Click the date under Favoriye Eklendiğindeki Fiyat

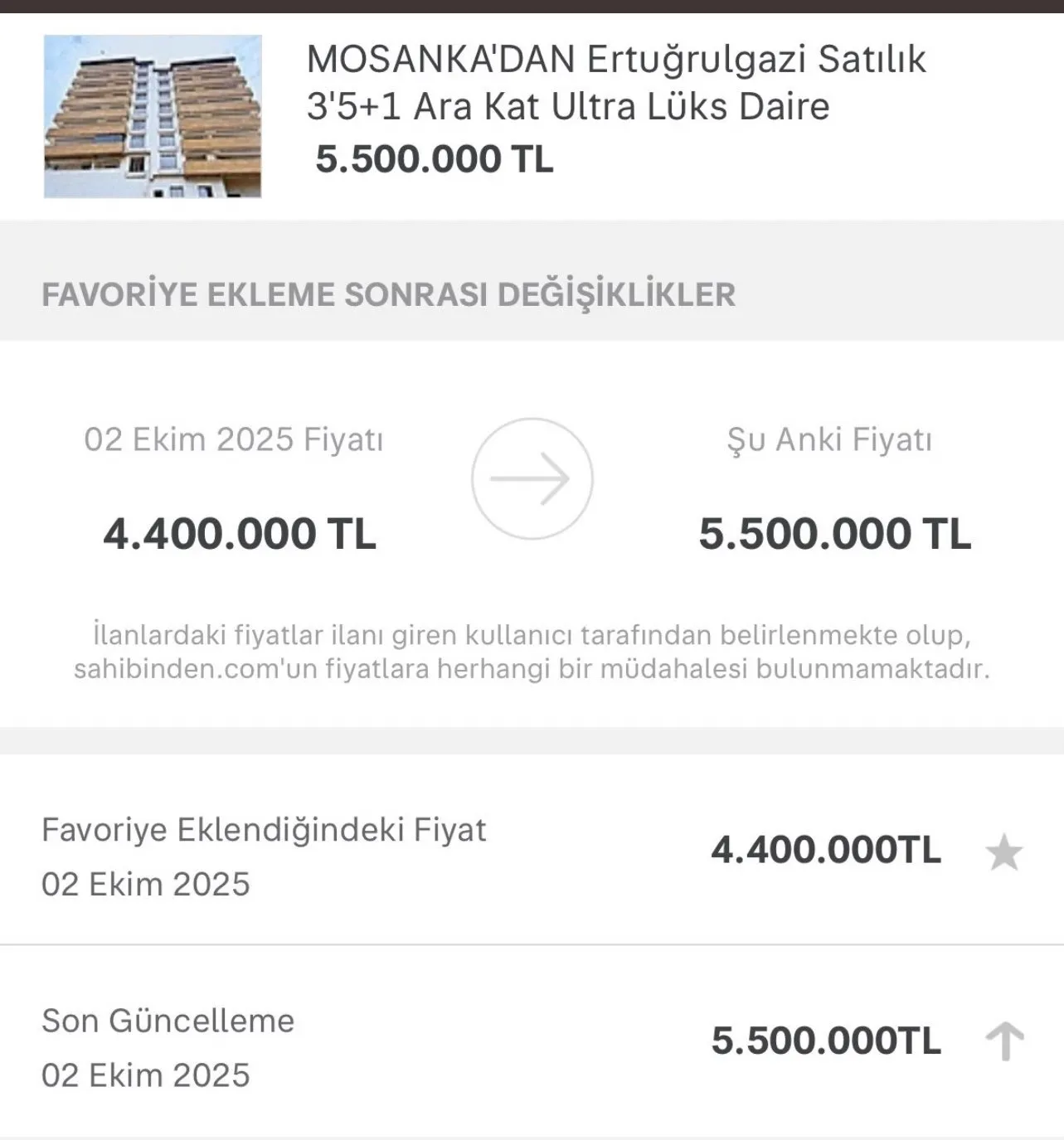coord(145,884)
